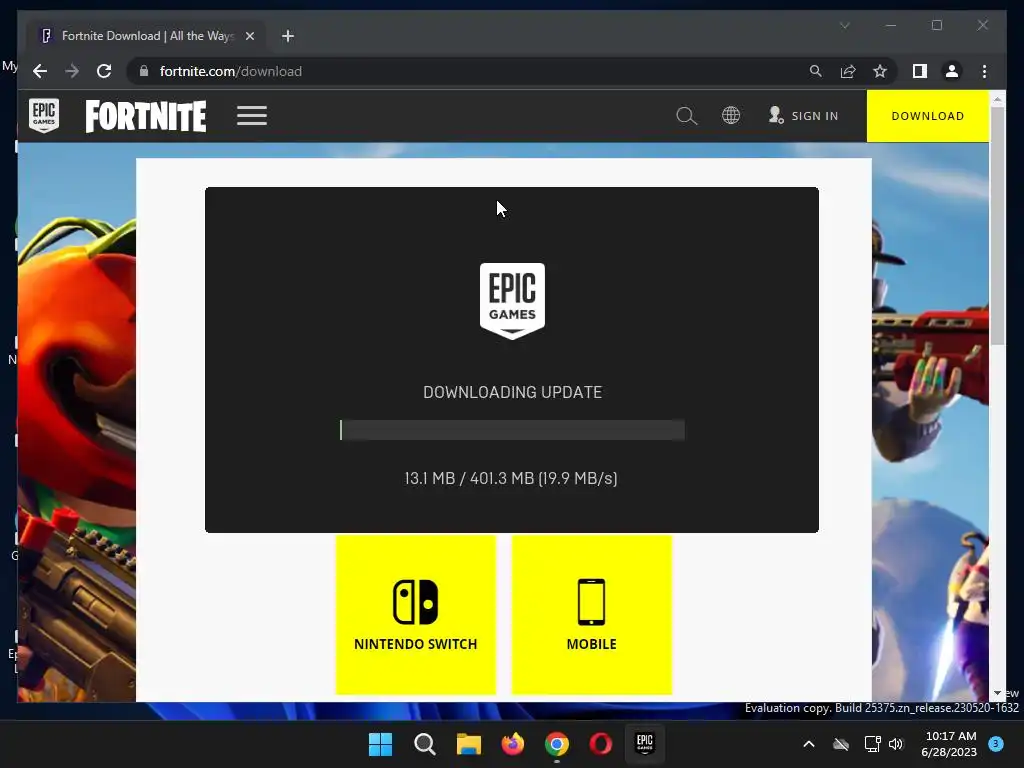
Task: Expand the hidden system tray icons
Action: click(x=808, y=744)
